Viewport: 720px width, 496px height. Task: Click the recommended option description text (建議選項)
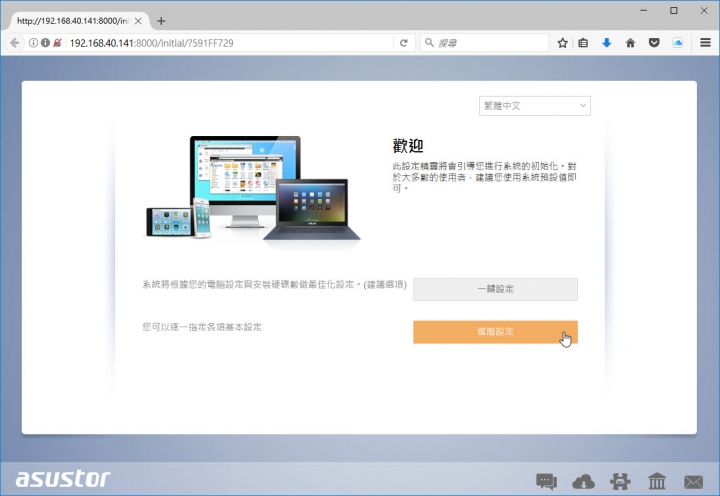(274, 284)
